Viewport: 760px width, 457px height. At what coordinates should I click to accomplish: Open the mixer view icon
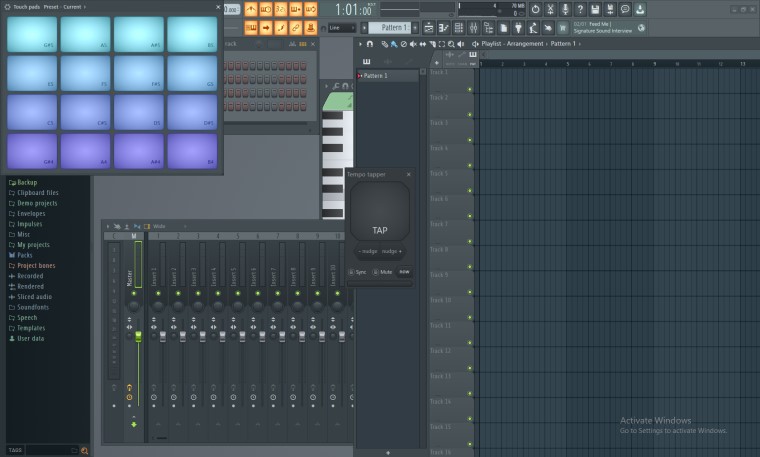point(474,28)
